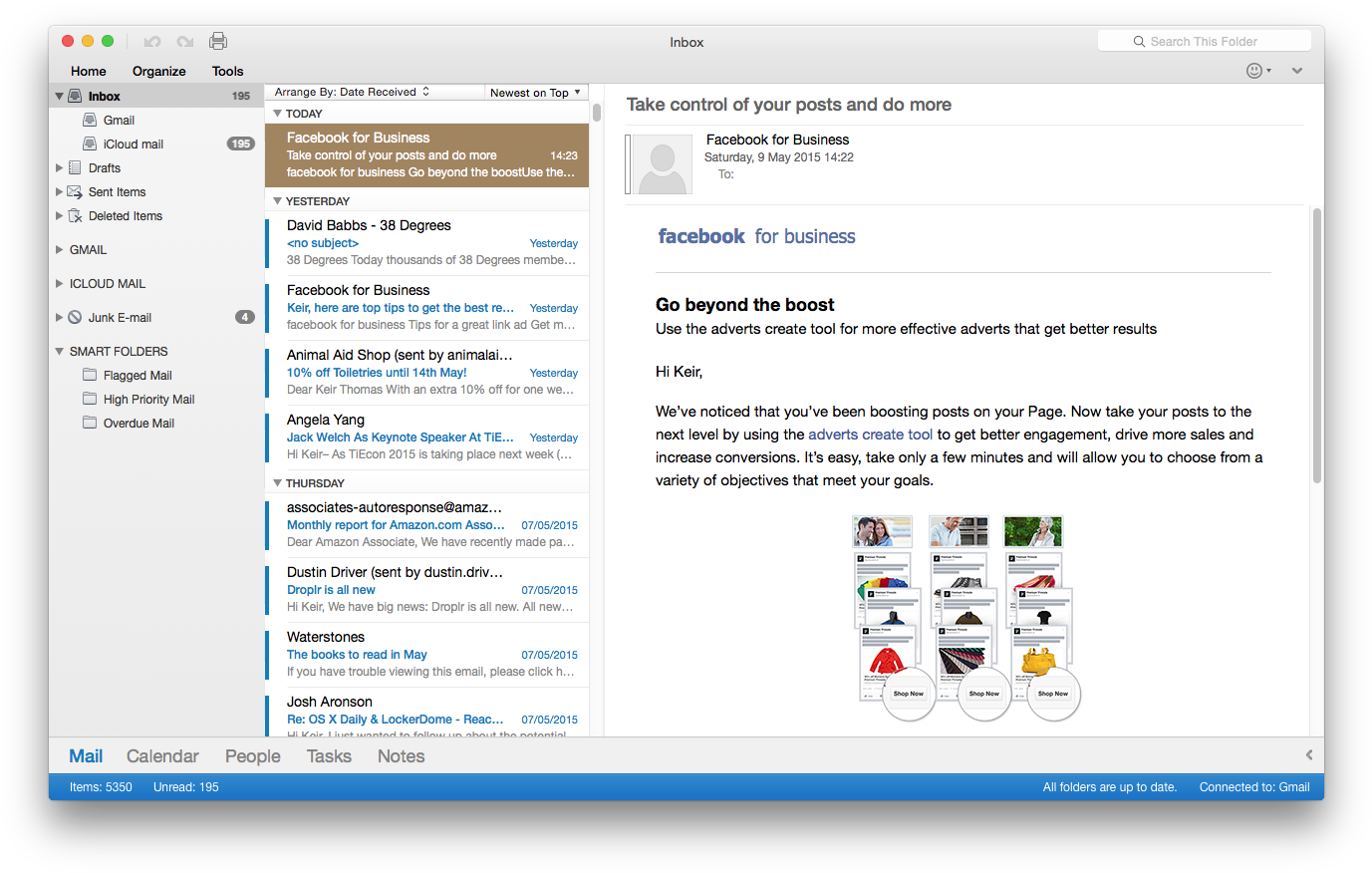1372x873 pixels.
Task: Toggle the Newest on Top sort order
Action: click(535, 93)
